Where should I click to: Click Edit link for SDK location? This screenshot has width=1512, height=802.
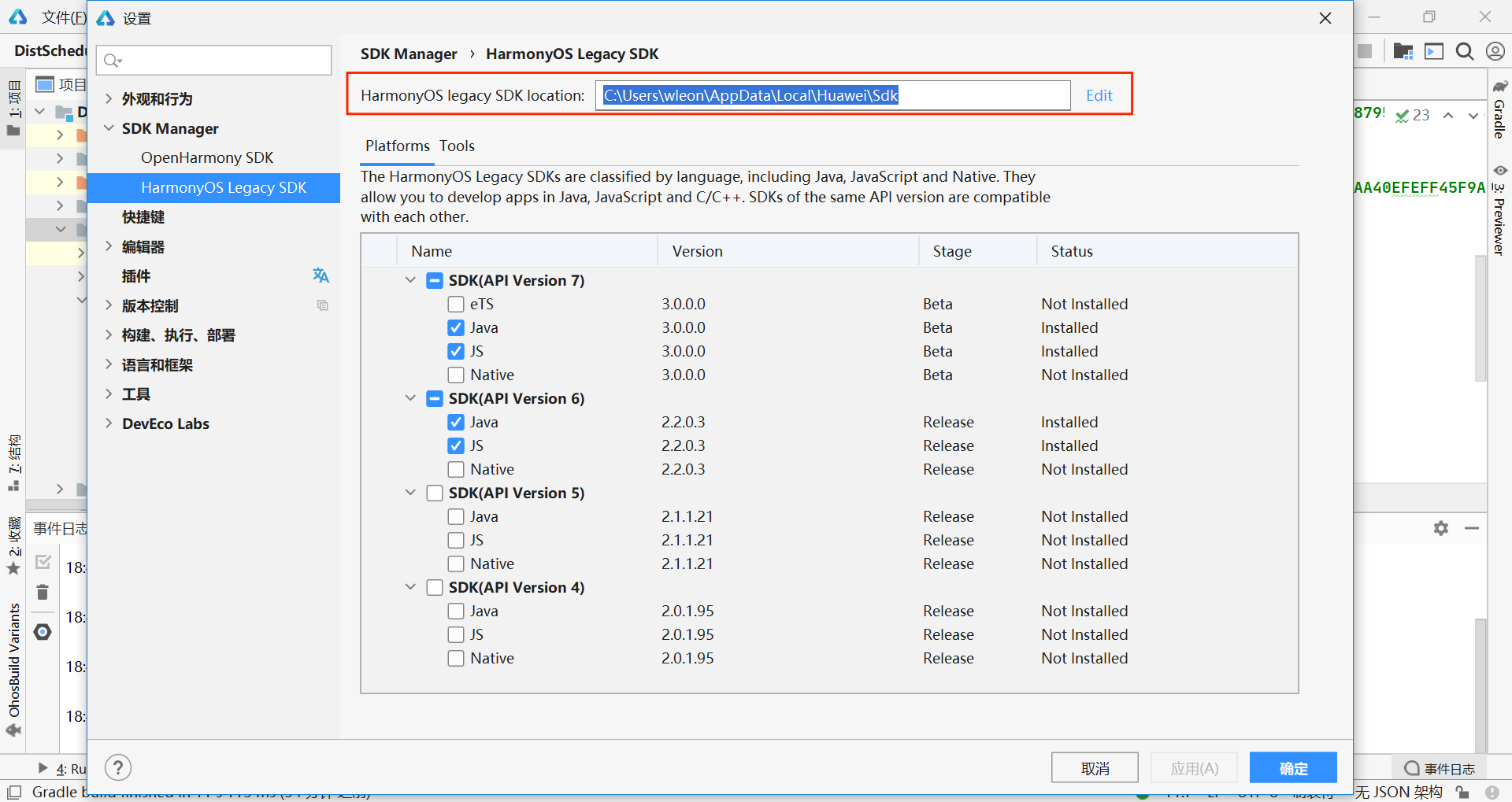(x=1099, y=95)
